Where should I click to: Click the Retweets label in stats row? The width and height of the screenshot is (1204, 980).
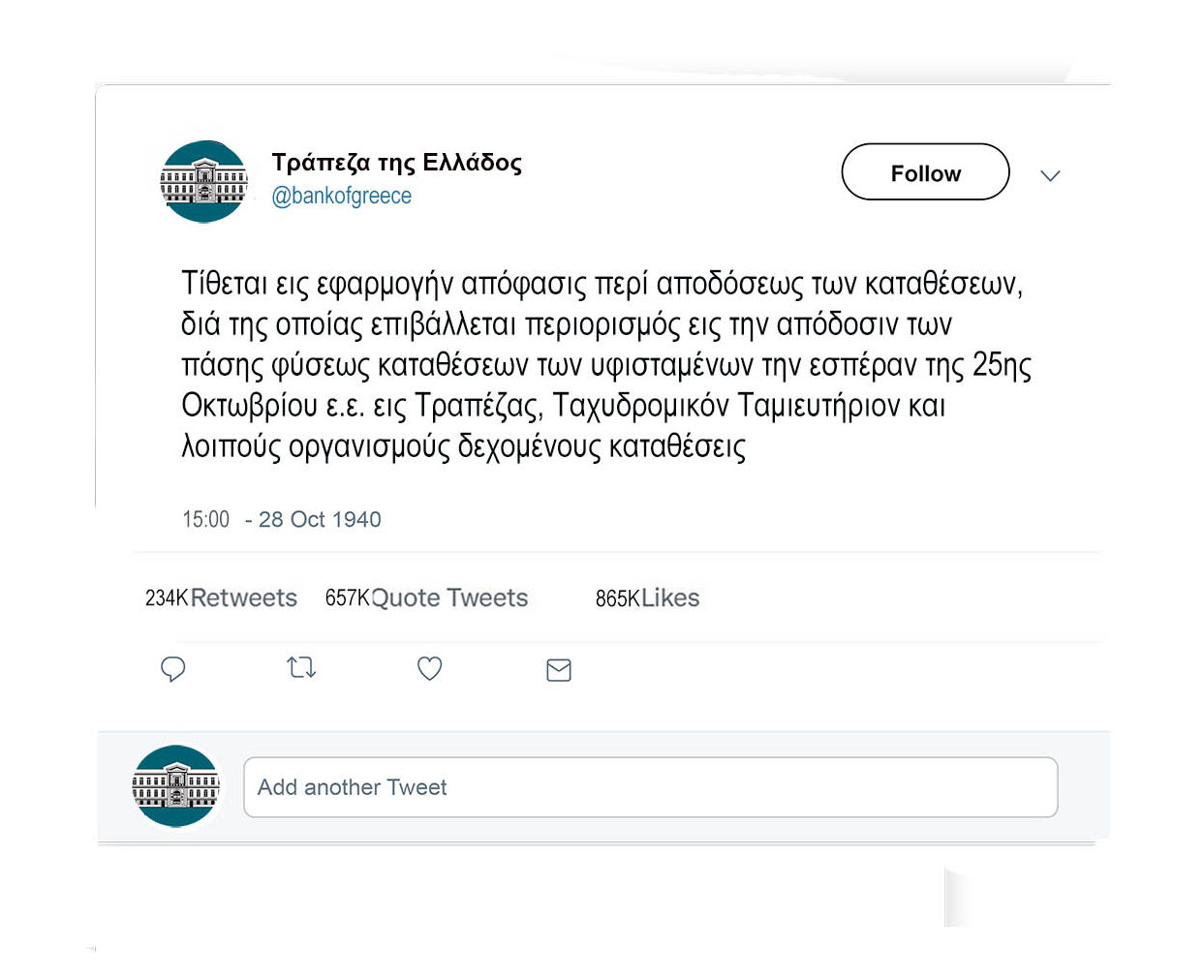(244, 597)
